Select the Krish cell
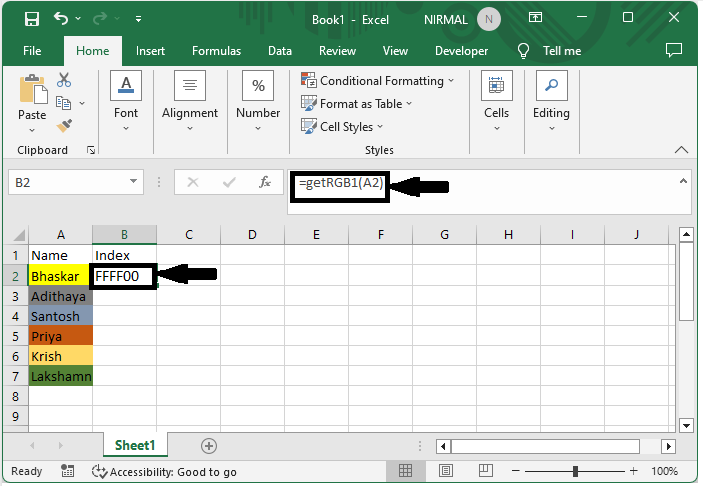The height and width of the screenshot is (486, 703). point(61,356)
